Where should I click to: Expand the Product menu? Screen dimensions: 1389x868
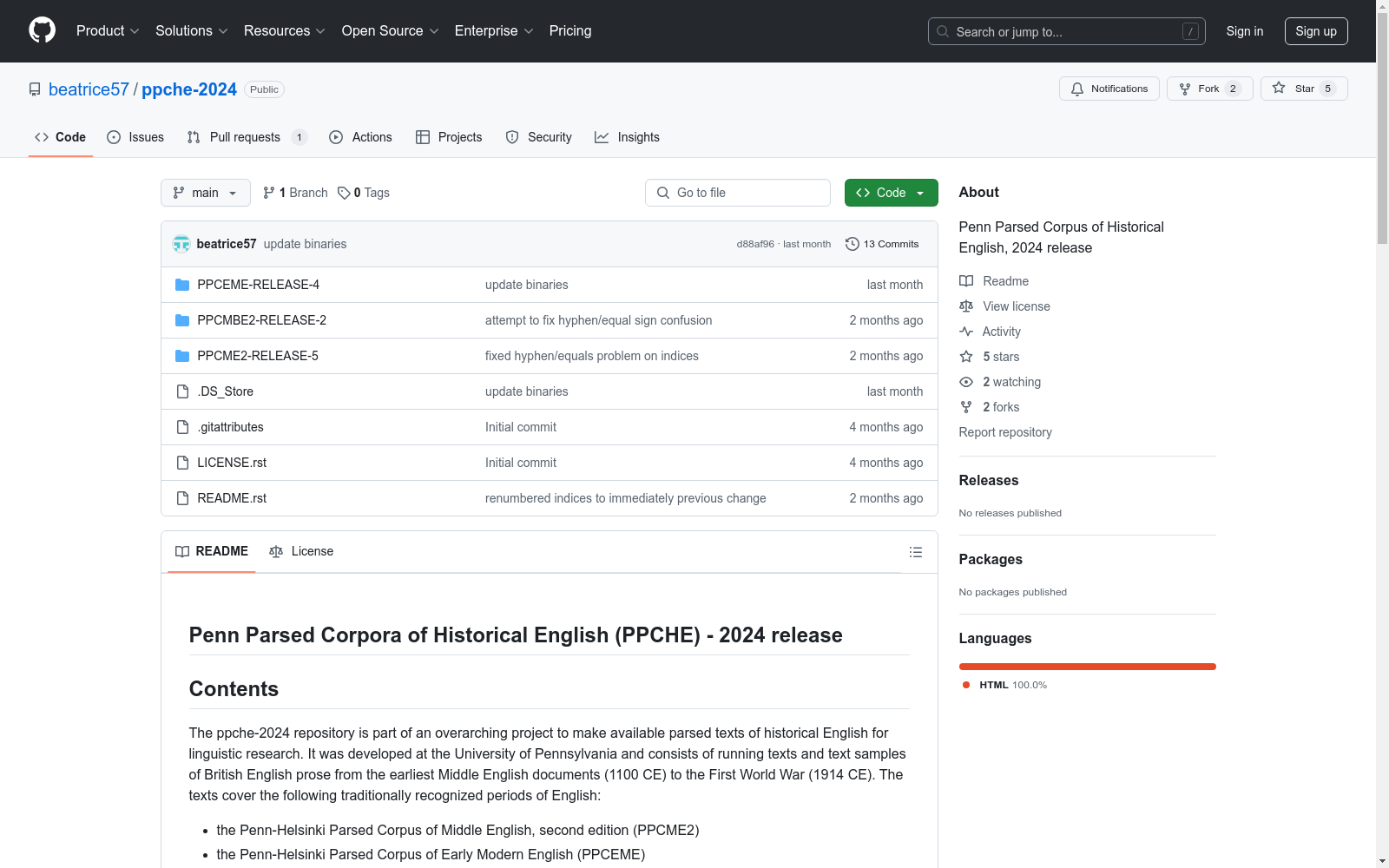tap(108, 31)
